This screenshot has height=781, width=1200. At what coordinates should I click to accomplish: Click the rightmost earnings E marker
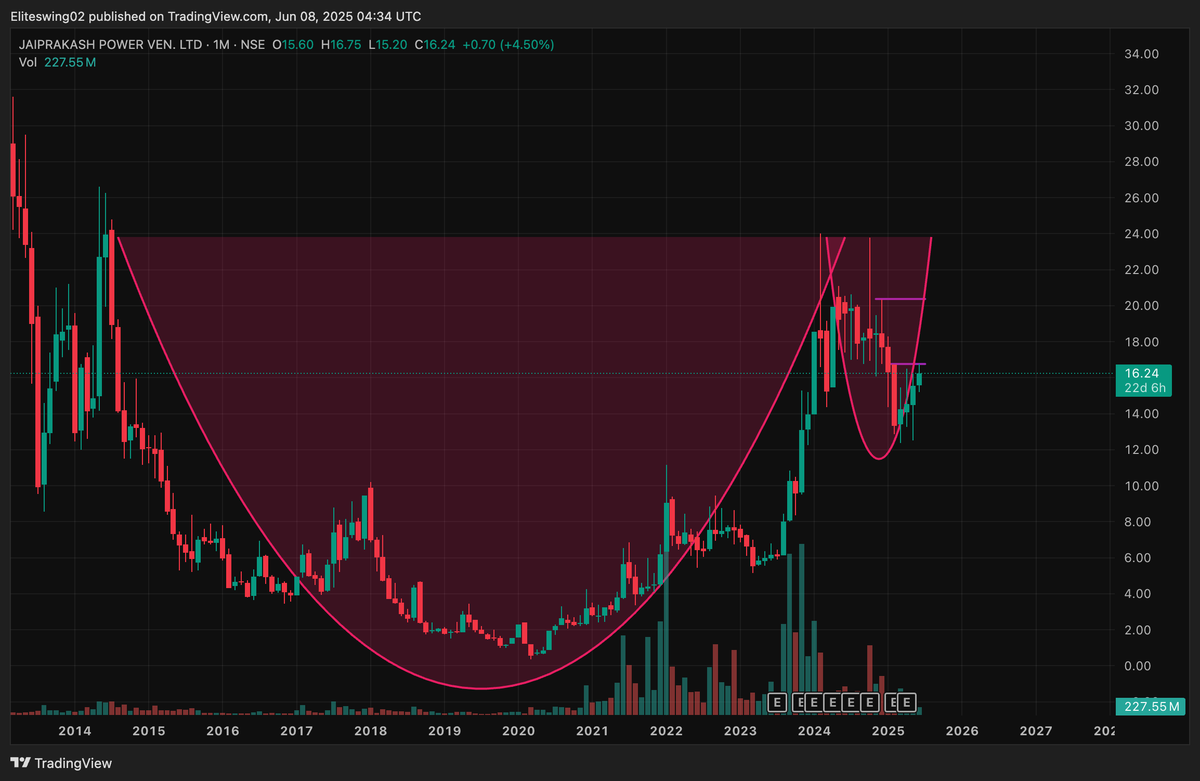coord(908,703)
